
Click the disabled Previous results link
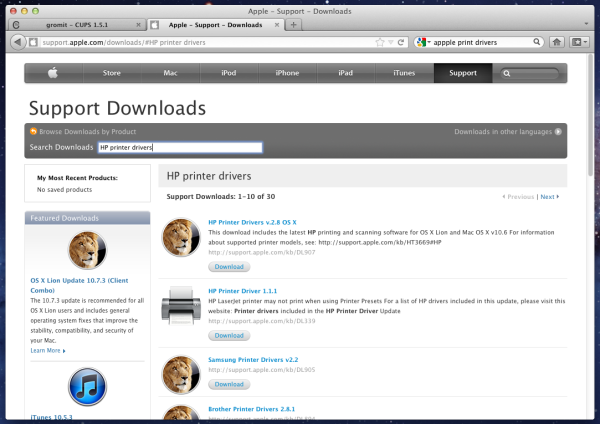[518, 197]
